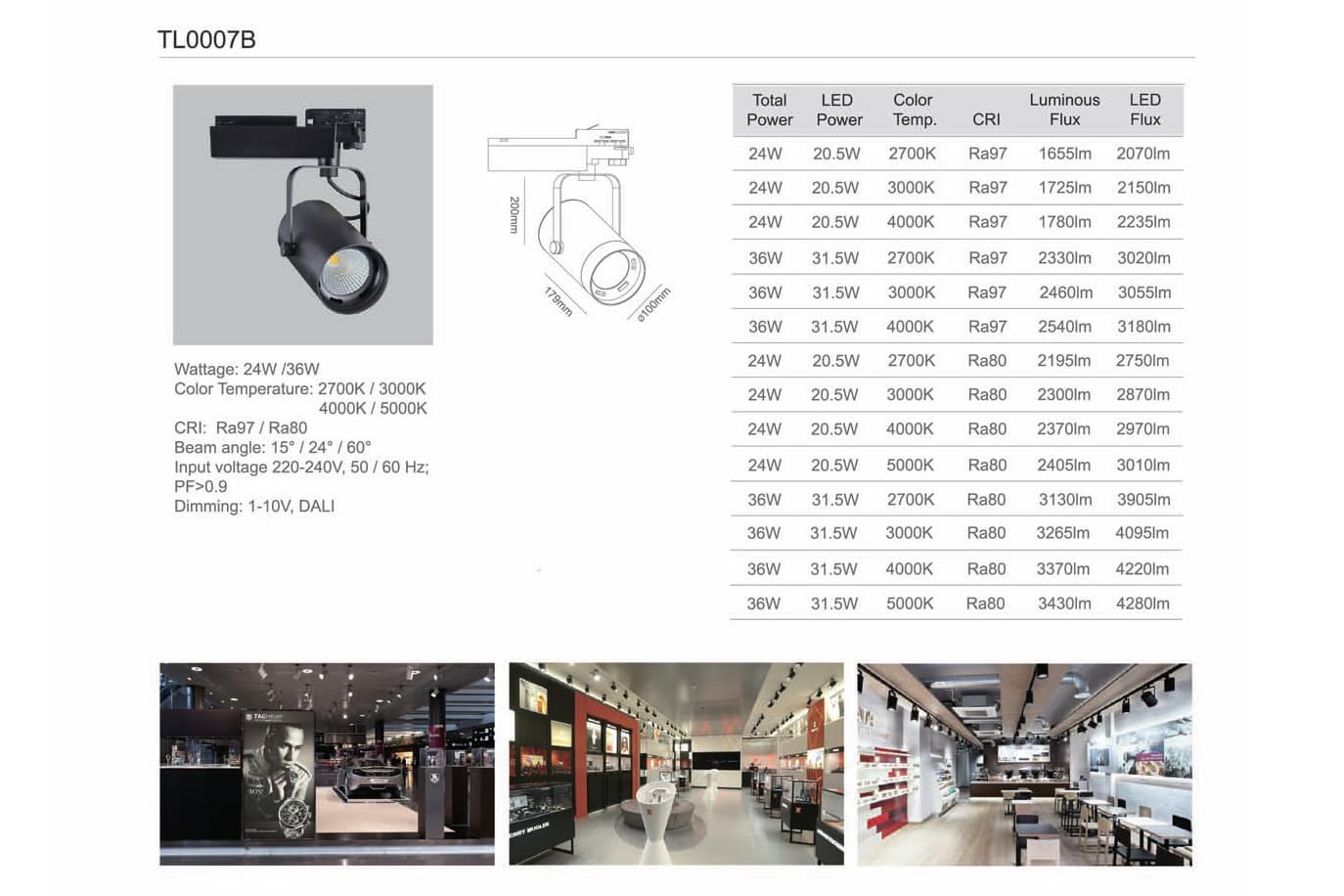
Task: Select the 2070lm cell in first row
Action: 1142,154
